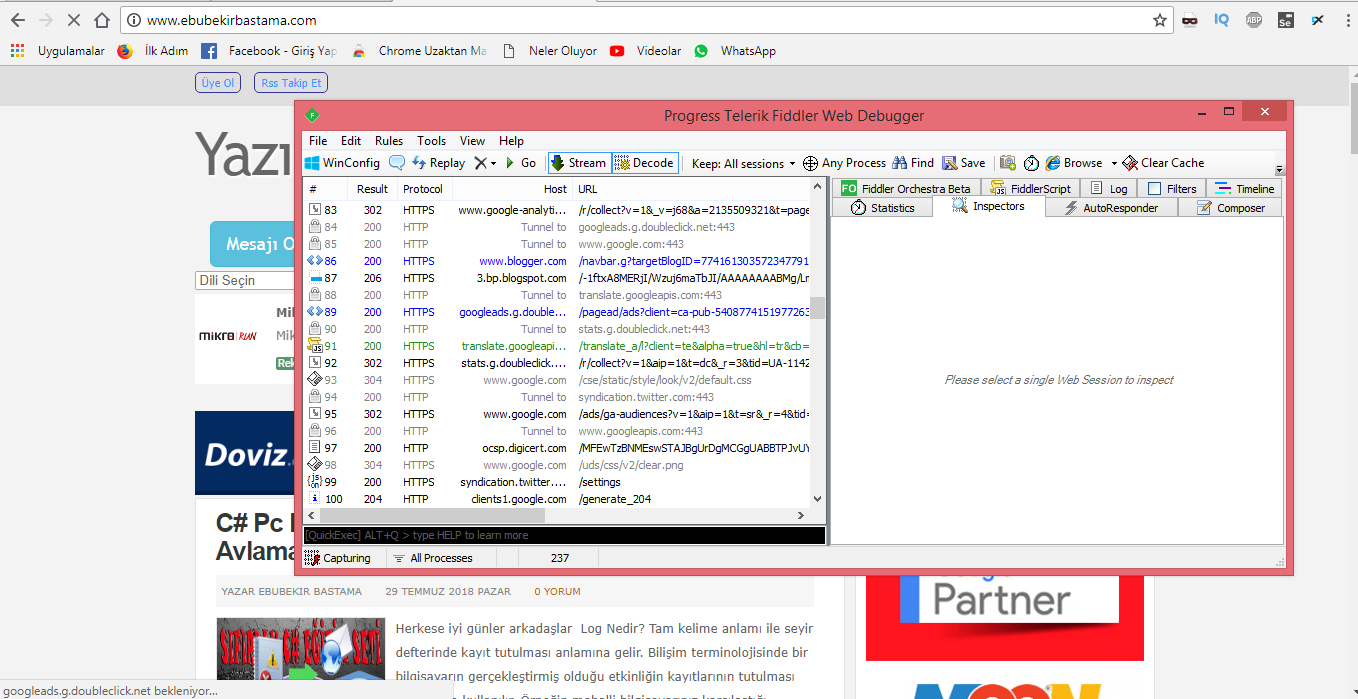
Task: Open the IQ extension icon
Action: coord(1221,20)
